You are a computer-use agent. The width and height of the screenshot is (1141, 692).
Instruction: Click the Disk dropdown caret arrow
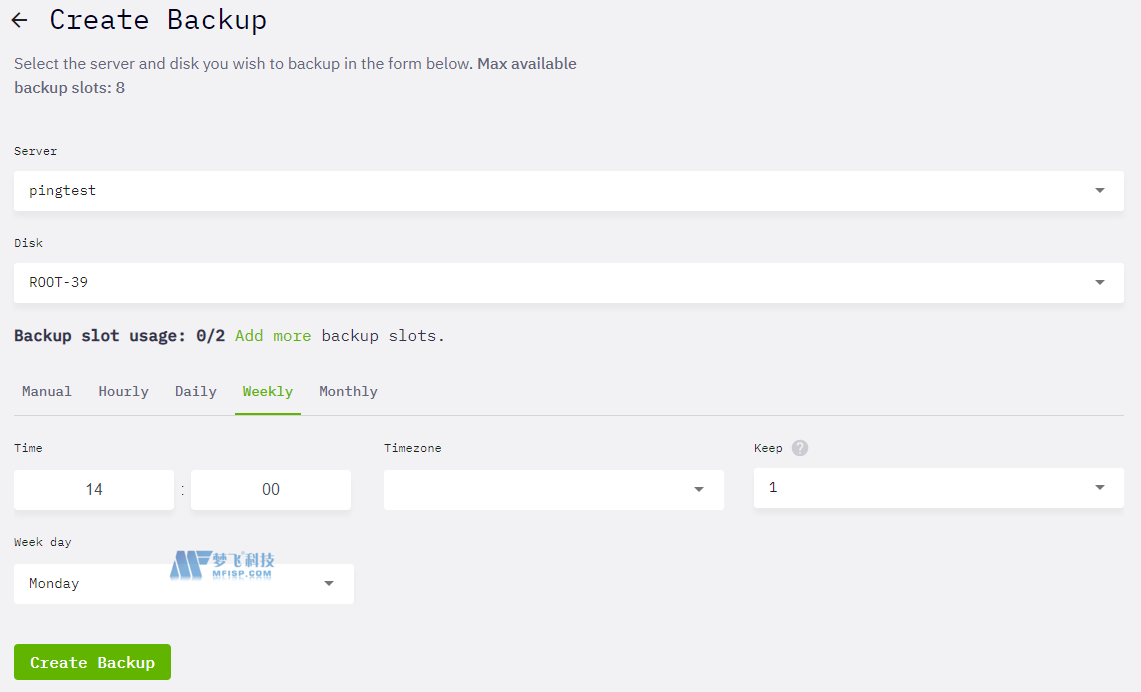click(x=1100, y=283)
